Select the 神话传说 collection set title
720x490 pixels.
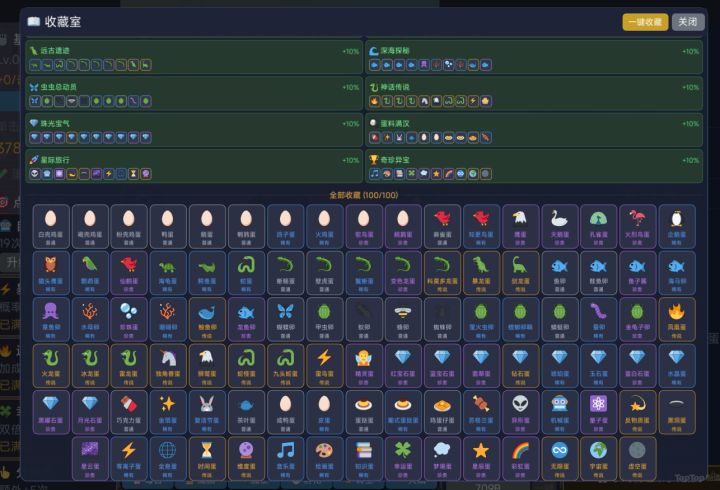[395, 87]
